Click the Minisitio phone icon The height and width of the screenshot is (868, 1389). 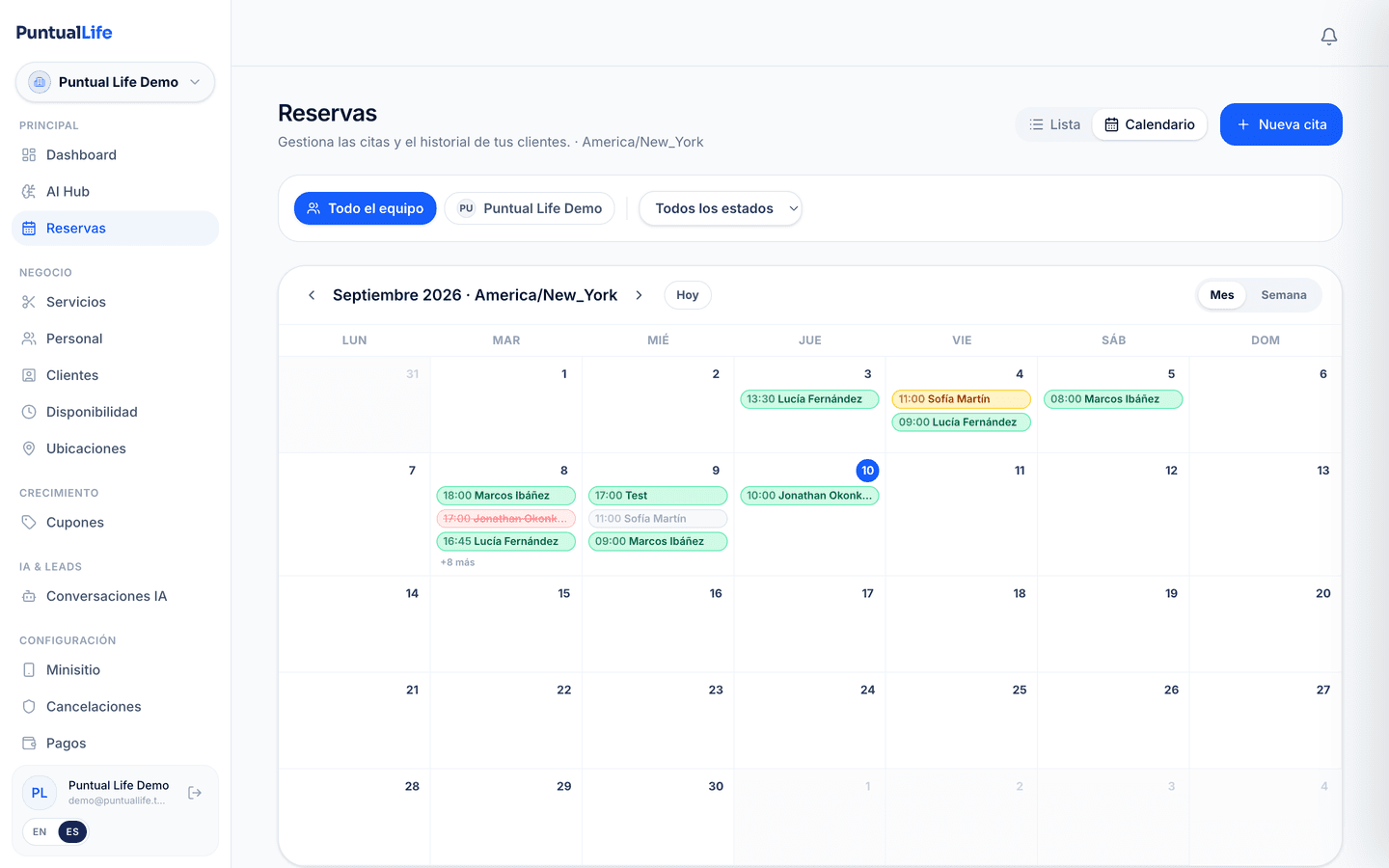tap(29, 670)
